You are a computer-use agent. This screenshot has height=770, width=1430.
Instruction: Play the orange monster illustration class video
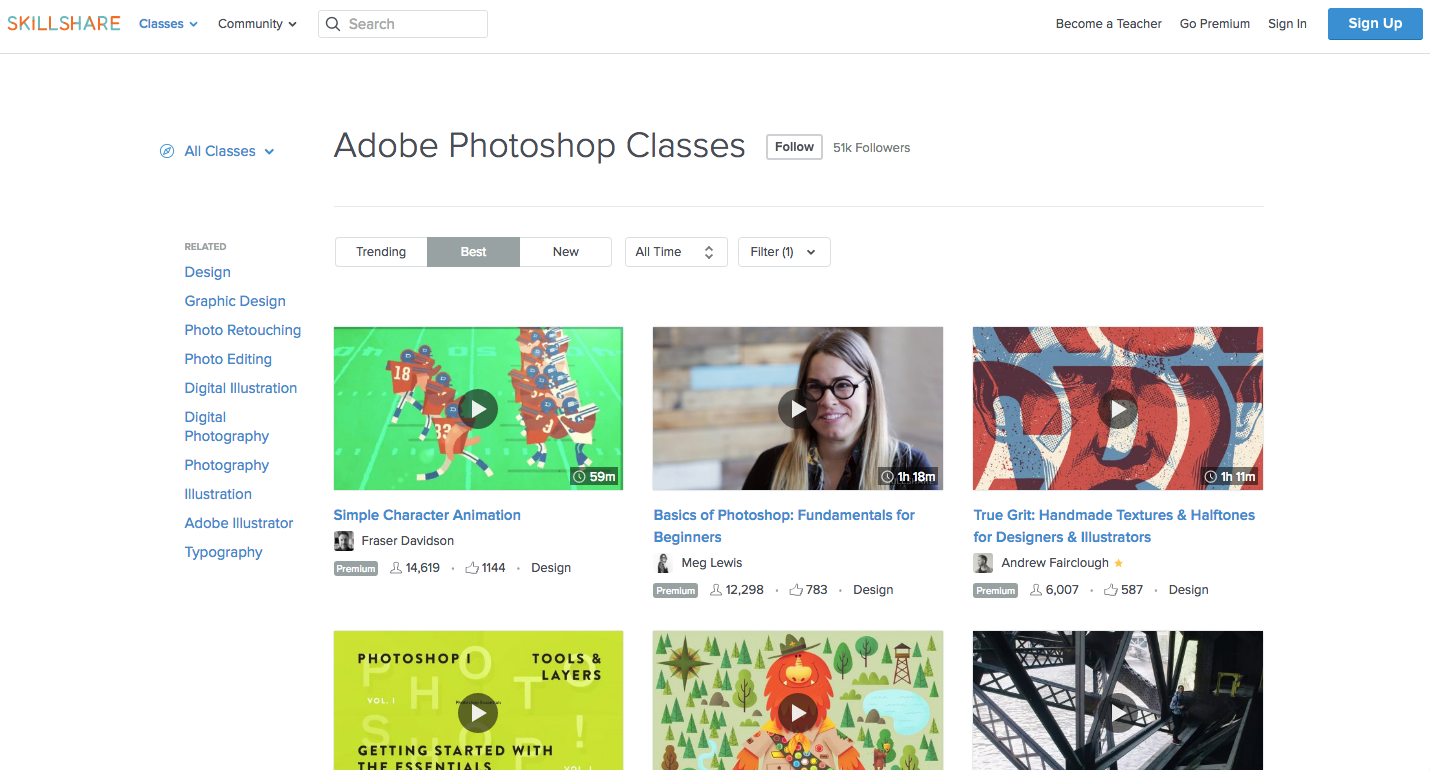798,712
